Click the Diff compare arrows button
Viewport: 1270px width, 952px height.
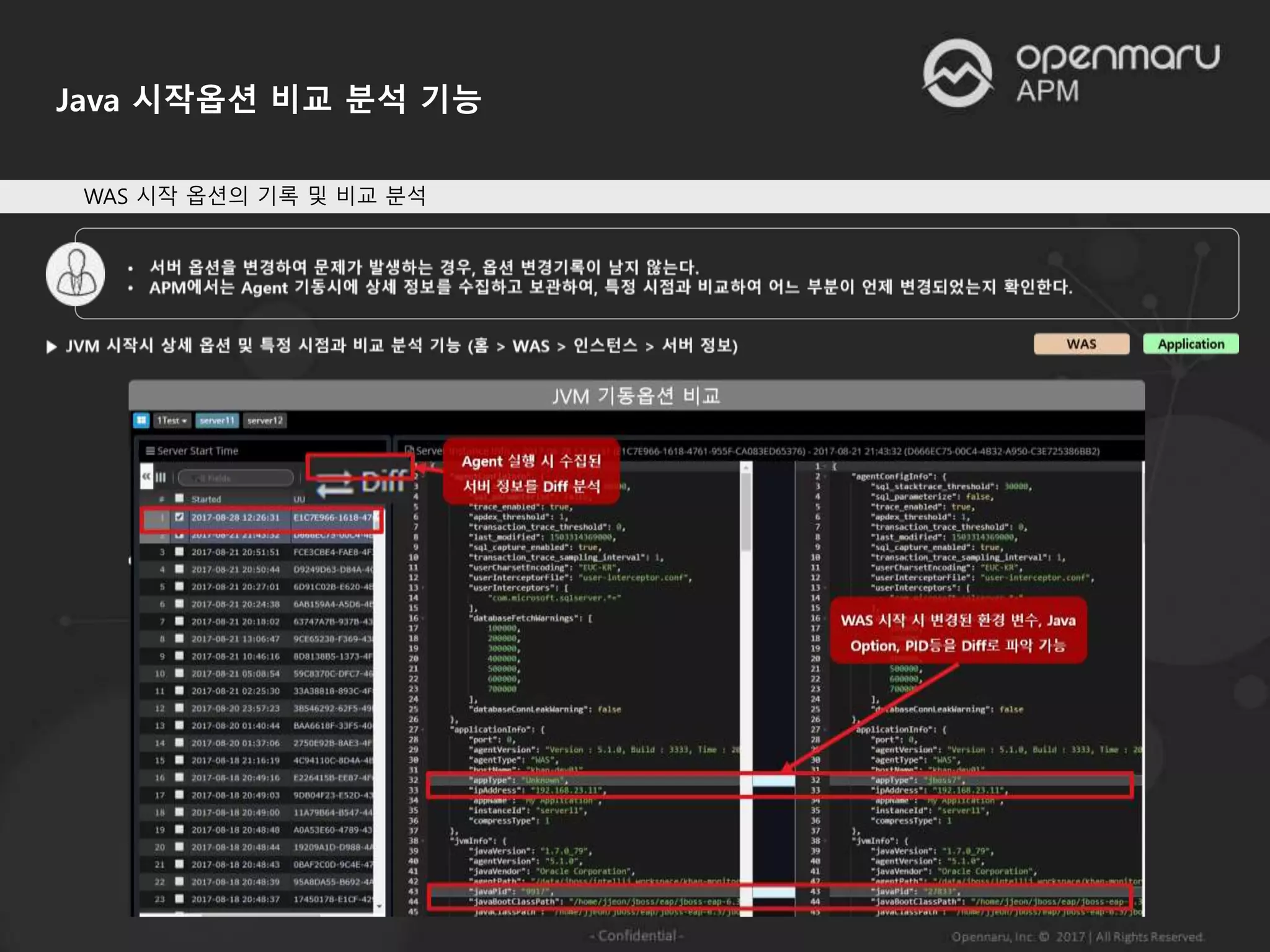(361, 482)
